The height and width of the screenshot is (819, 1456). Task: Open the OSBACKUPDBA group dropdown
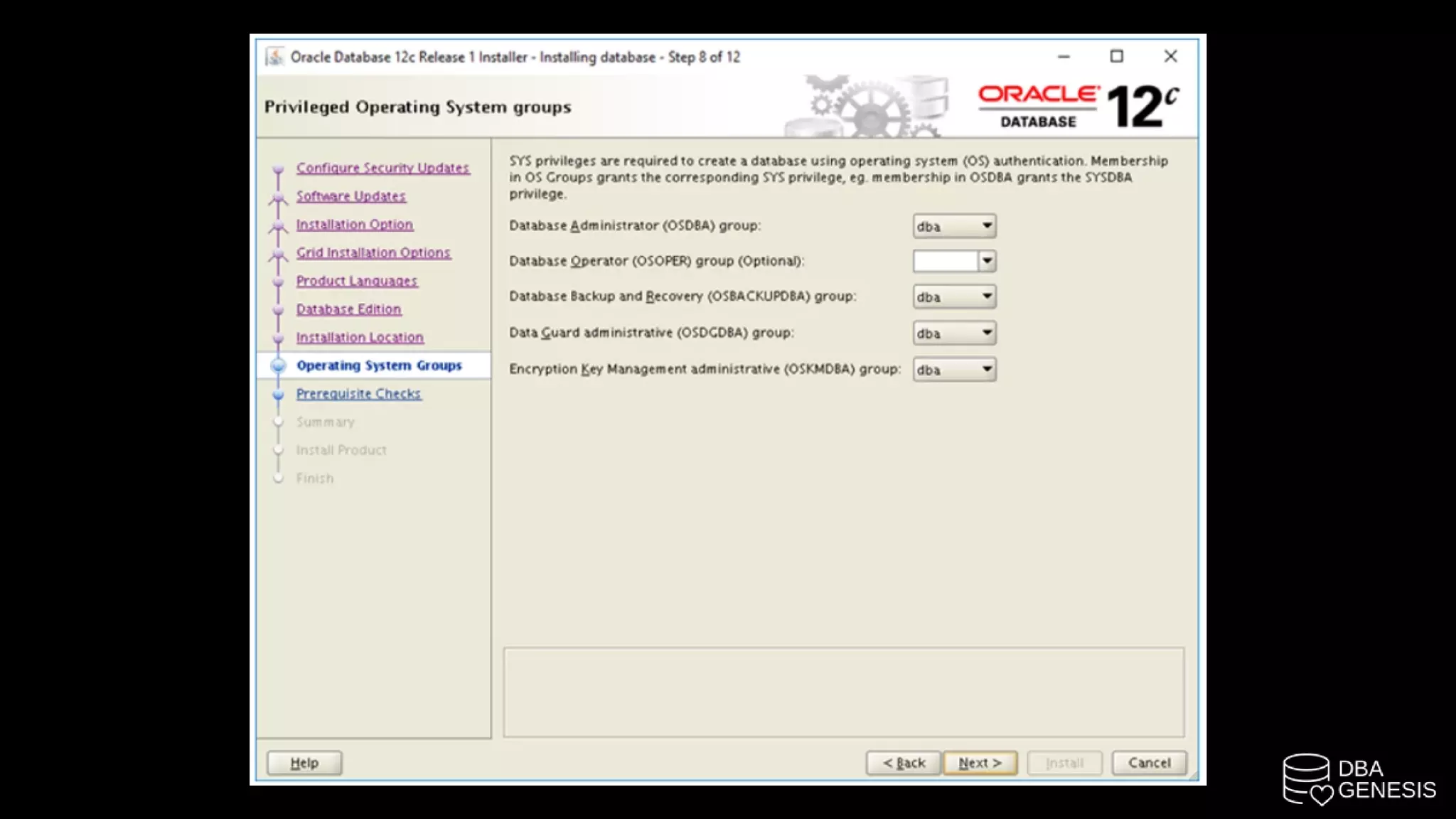[954, 296]
